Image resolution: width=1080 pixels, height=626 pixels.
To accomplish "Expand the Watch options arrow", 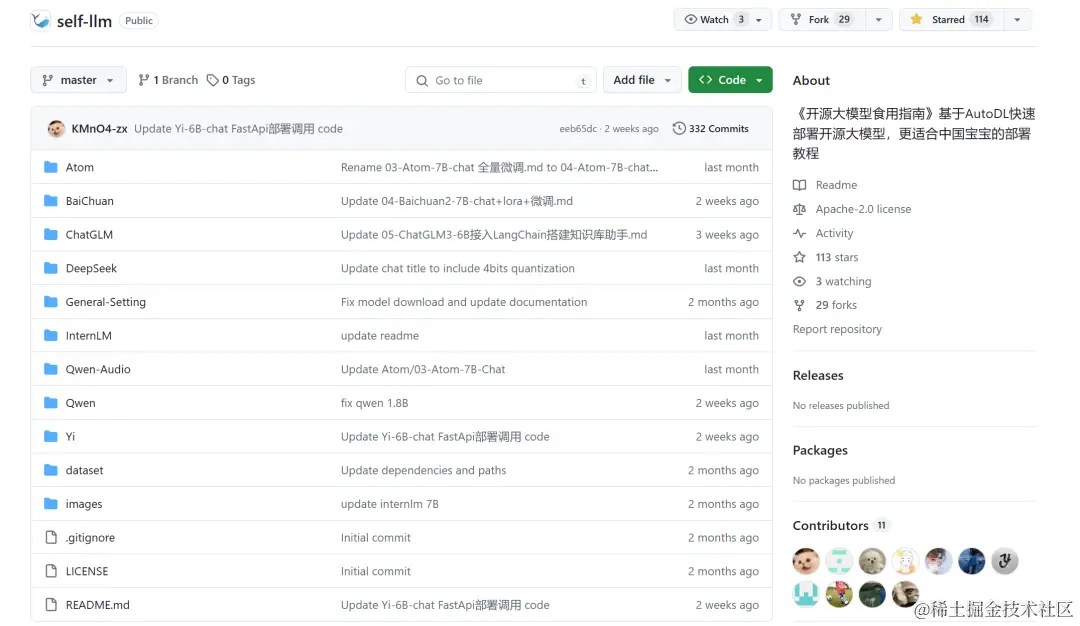I will 759,20.
